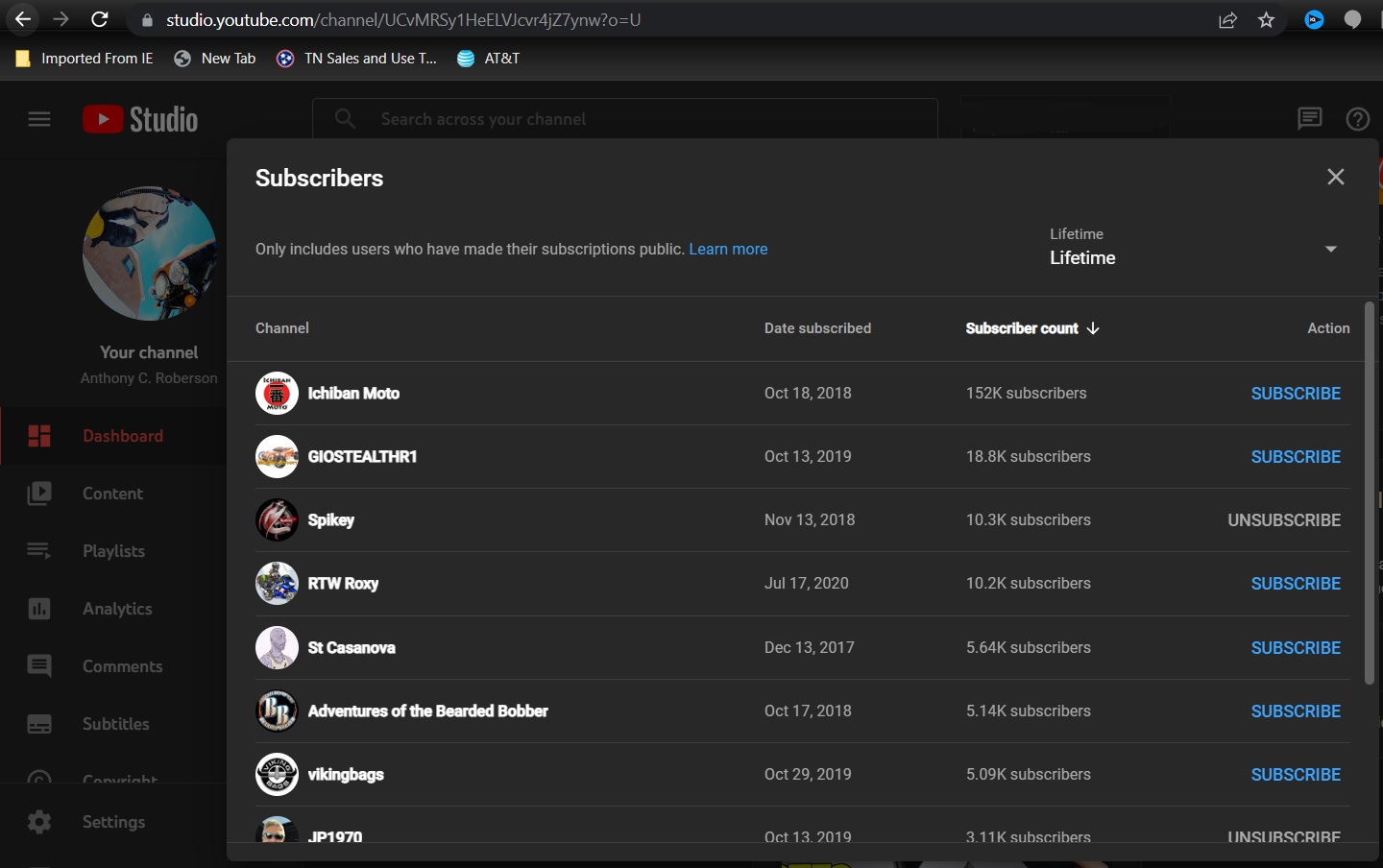This screenshot has height=868, width=1383.
Task: Go to Dashboard in sidebar
Action: click(x=113, y=436)
